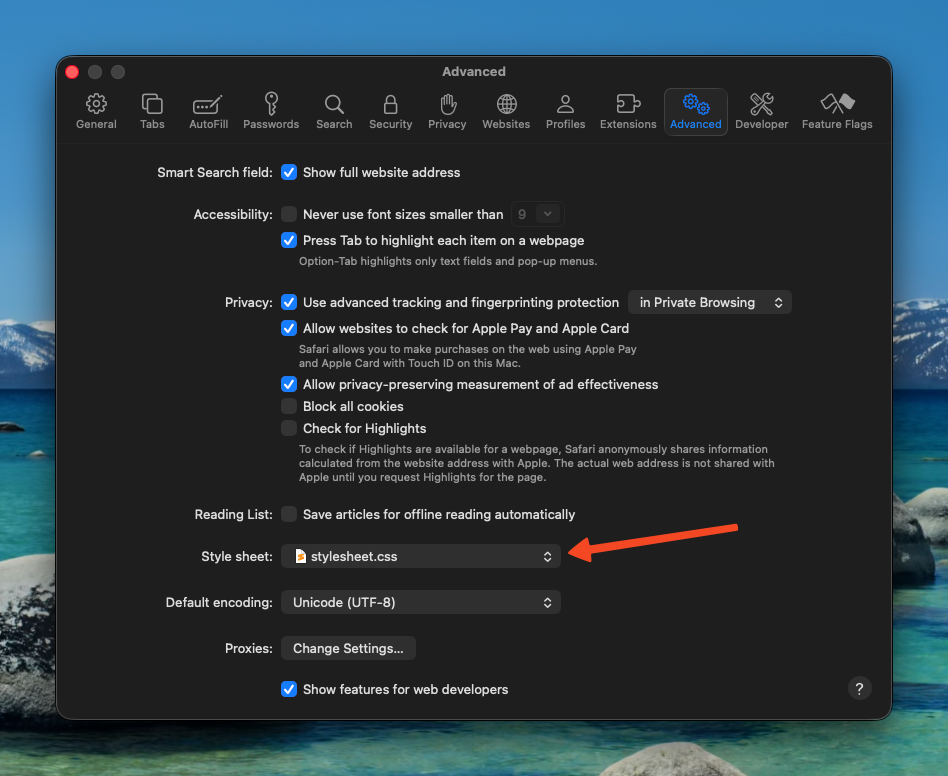Select the AutoFill icon
The width and height of the screenshot is (948, 776).
(208, 109)
